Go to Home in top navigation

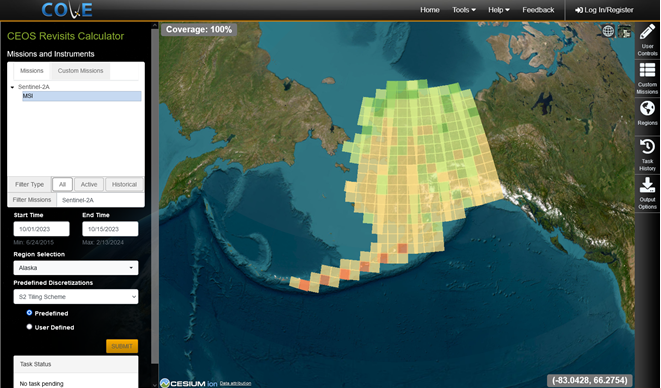tap(430, 10)
